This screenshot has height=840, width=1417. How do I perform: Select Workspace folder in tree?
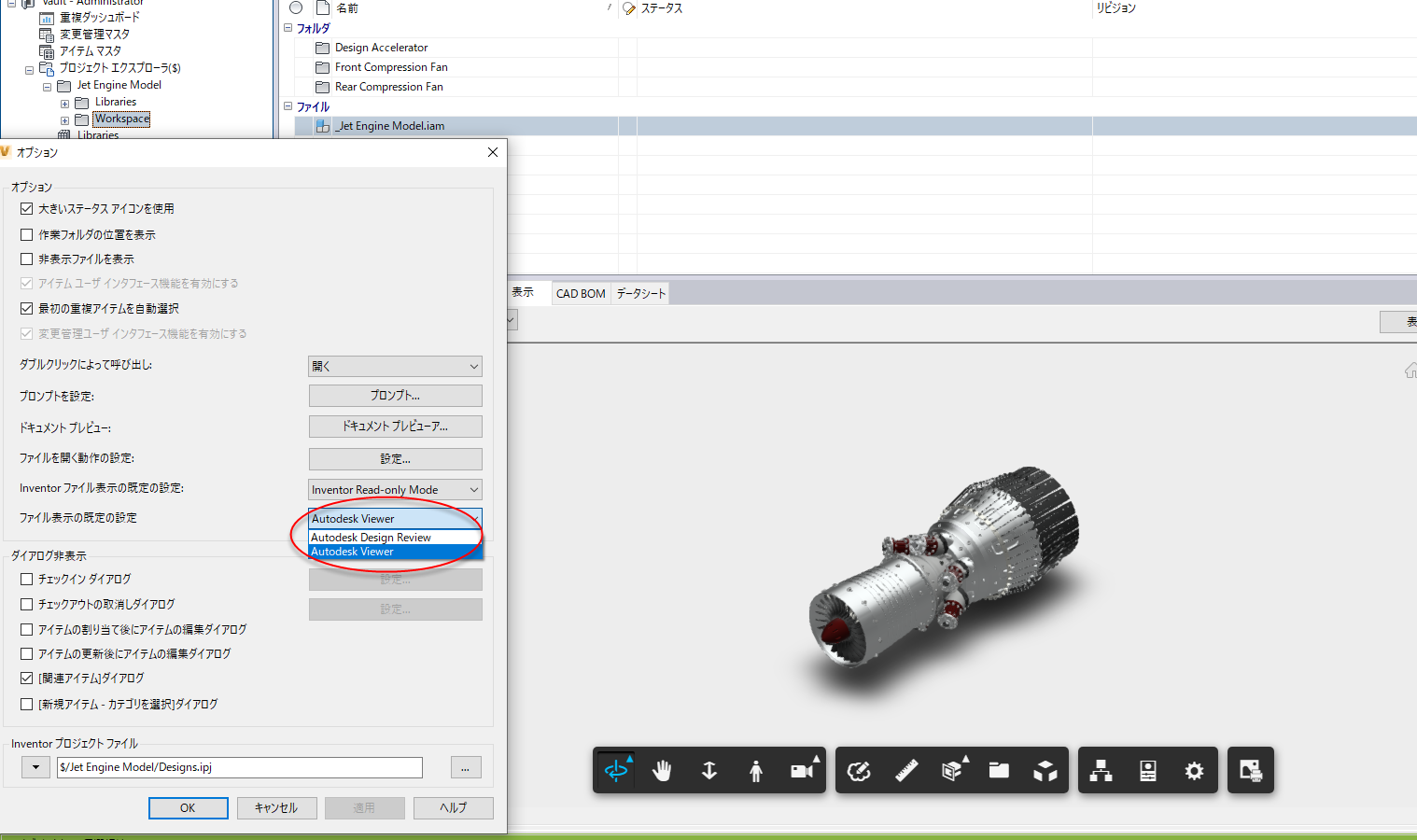pyautogui.click(x=121, y=119)
